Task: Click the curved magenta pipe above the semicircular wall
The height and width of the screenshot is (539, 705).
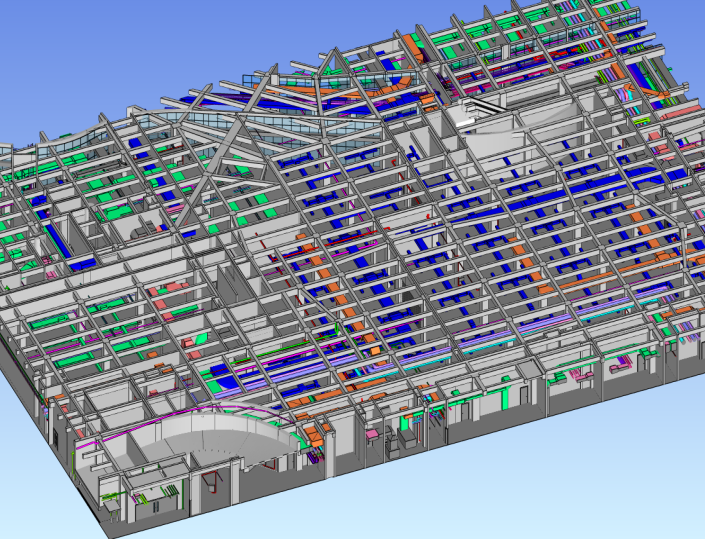Action: [x=200, y=414]
